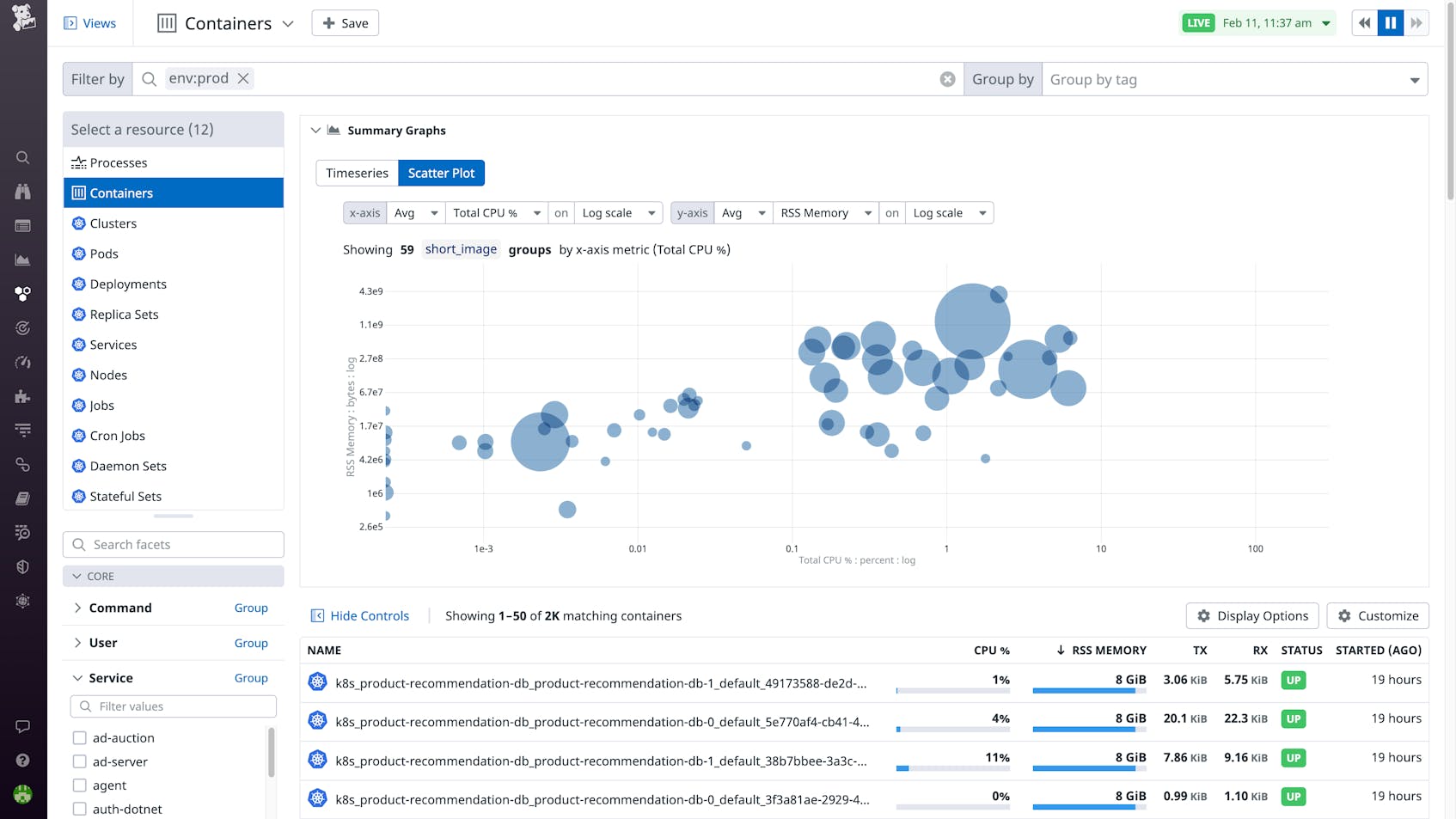Open the Events newspaper icon in sidebar
Image resolution: width=1456 pixels, height=819 pixels.
tap(22, 225)
